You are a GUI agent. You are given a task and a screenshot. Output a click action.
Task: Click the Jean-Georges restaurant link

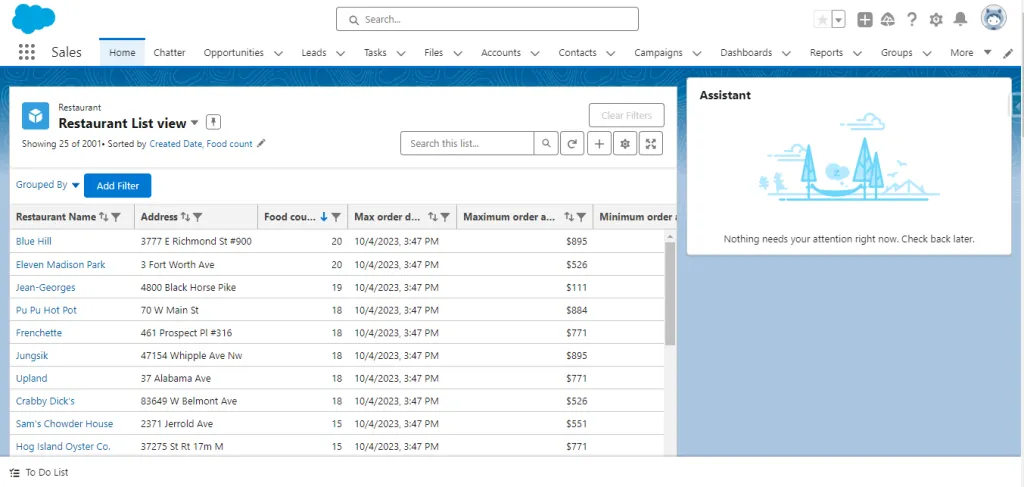pos(46,287)
